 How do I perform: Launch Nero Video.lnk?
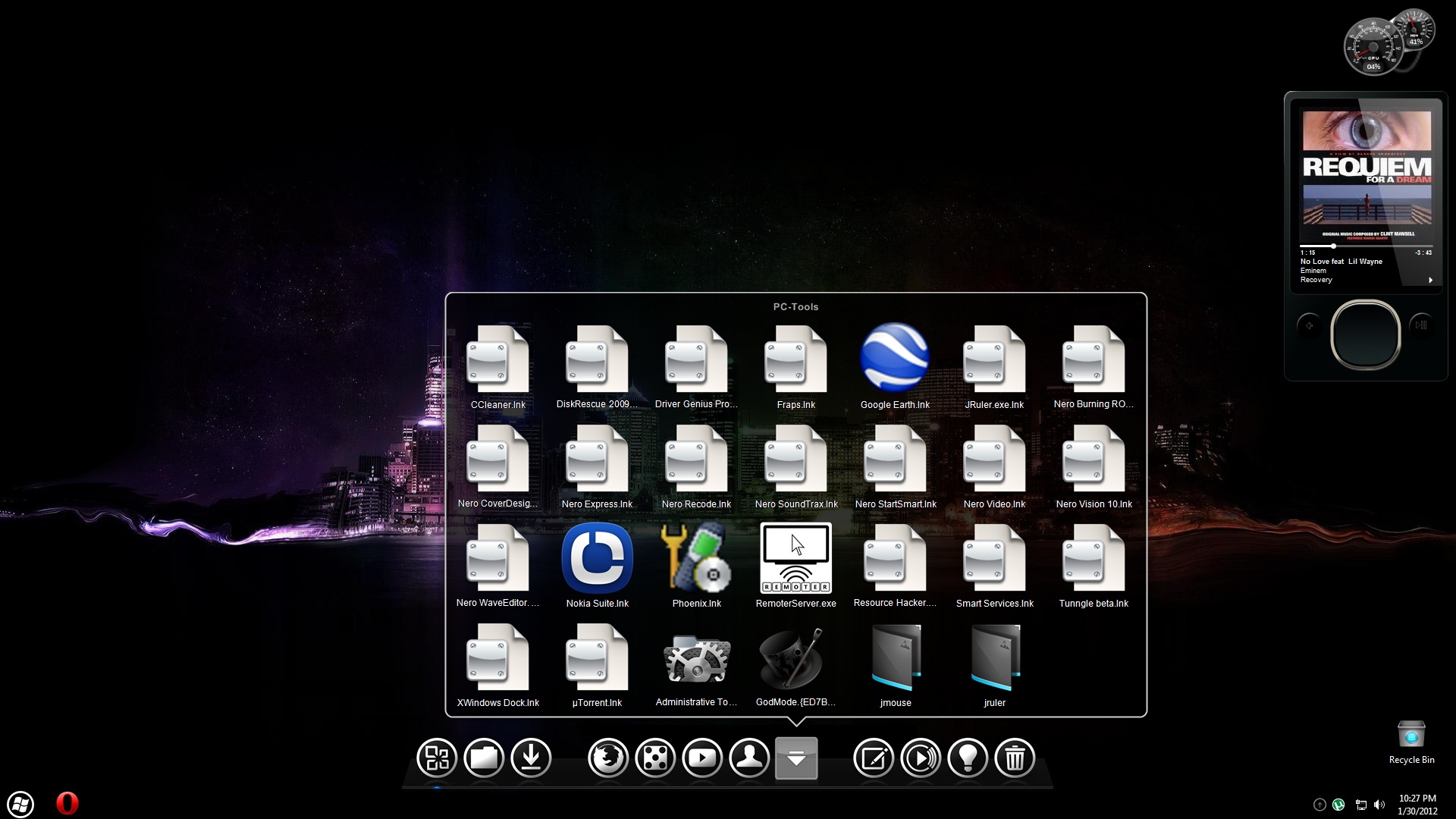(994, 466)
